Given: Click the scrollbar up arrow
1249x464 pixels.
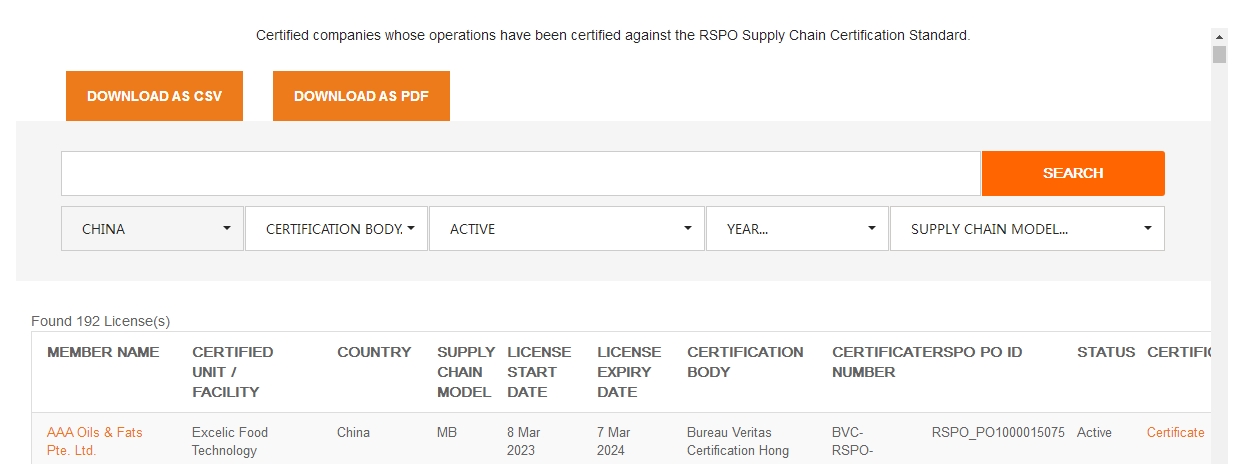Looking at the screenshot, I should tap(1219, 36).
